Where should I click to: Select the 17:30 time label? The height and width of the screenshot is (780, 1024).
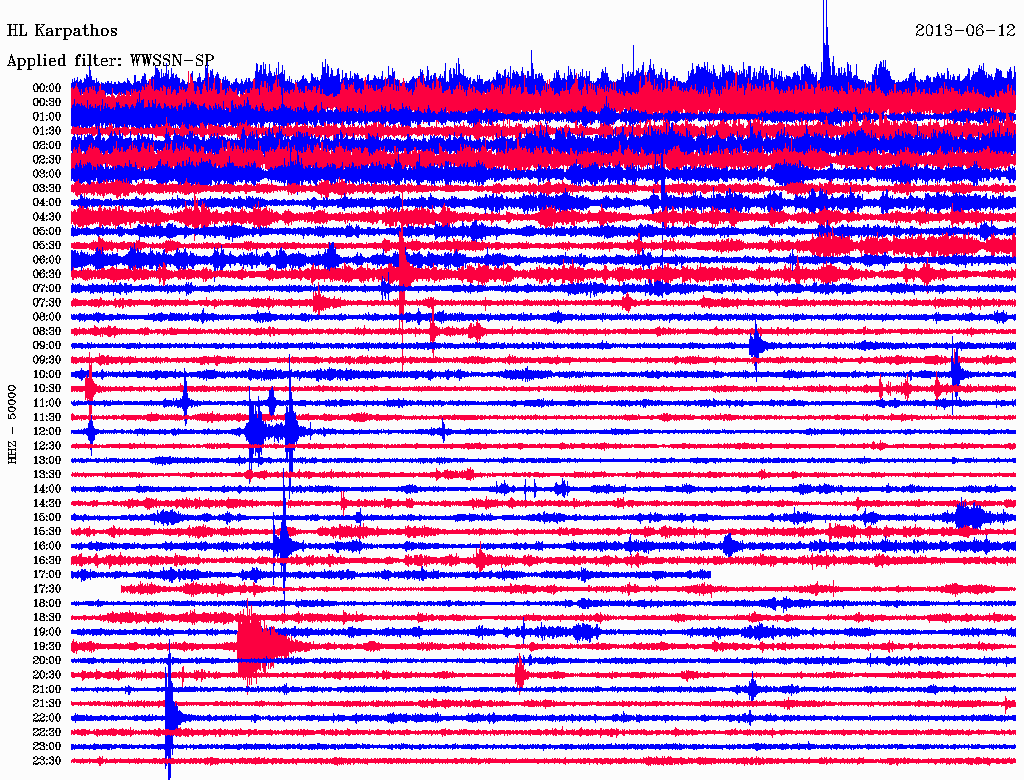(47, 589)
